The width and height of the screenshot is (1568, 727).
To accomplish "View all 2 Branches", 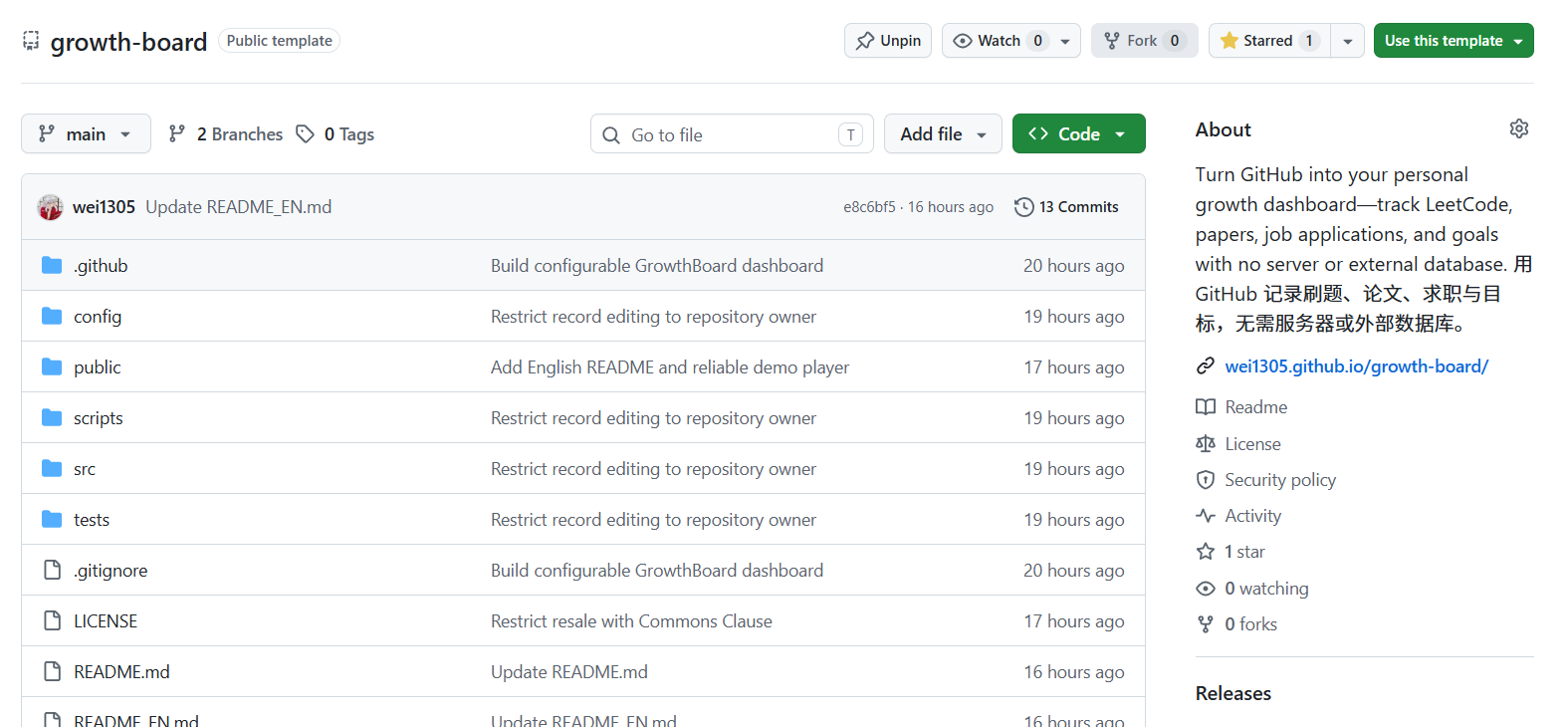I will (x=226, y=133).
